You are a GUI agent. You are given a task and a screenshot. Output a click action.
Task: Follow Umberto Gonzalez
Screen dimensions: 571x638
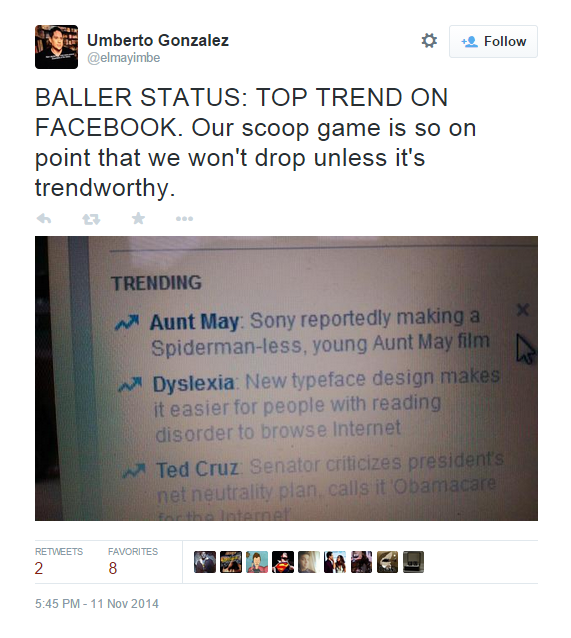pyautogui.click(x=493, y=42)
